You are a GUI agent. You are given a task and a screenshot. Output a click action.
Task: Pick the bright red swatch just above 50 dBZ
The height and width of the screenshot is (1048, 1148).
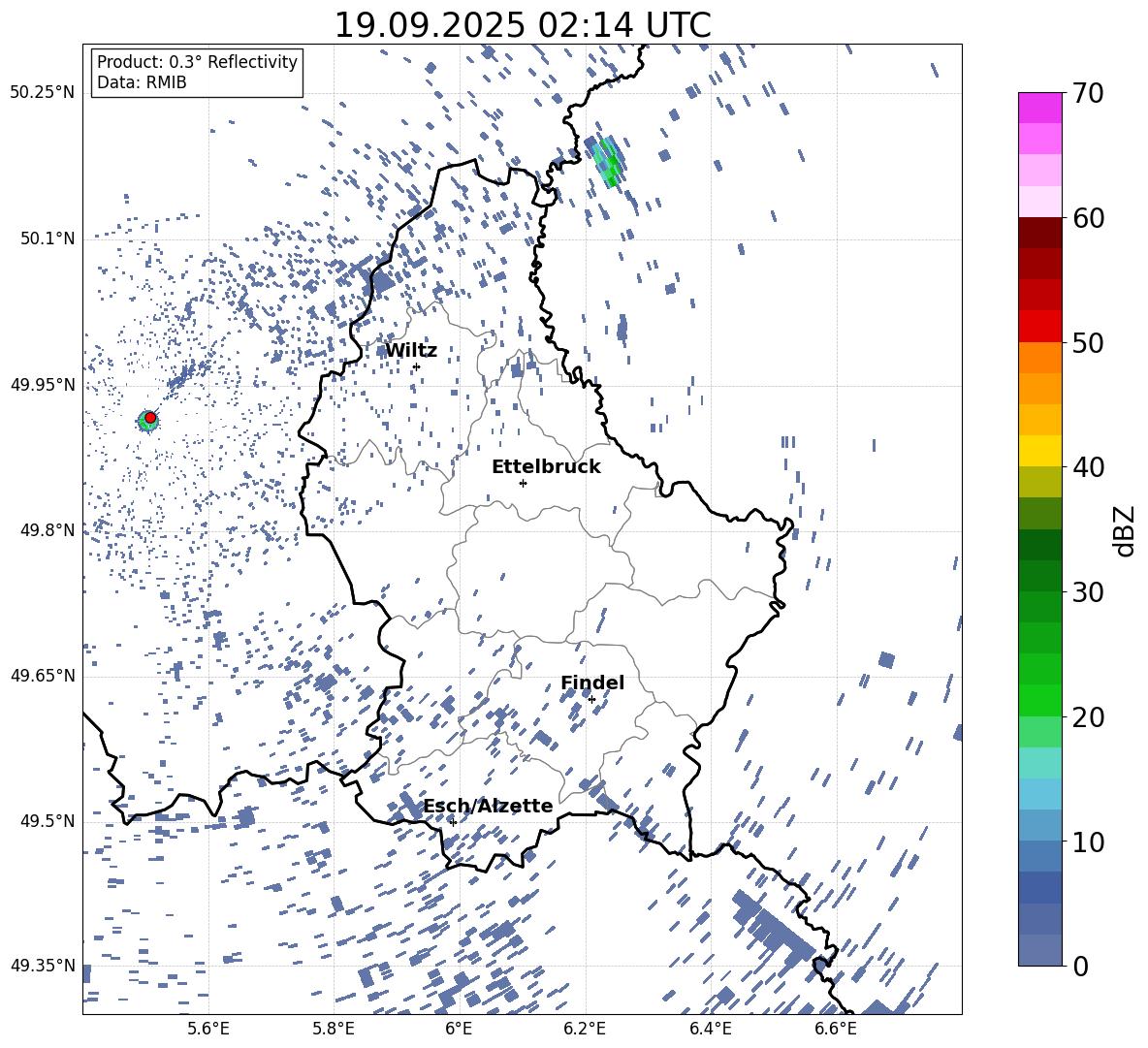pos(1040,326)
